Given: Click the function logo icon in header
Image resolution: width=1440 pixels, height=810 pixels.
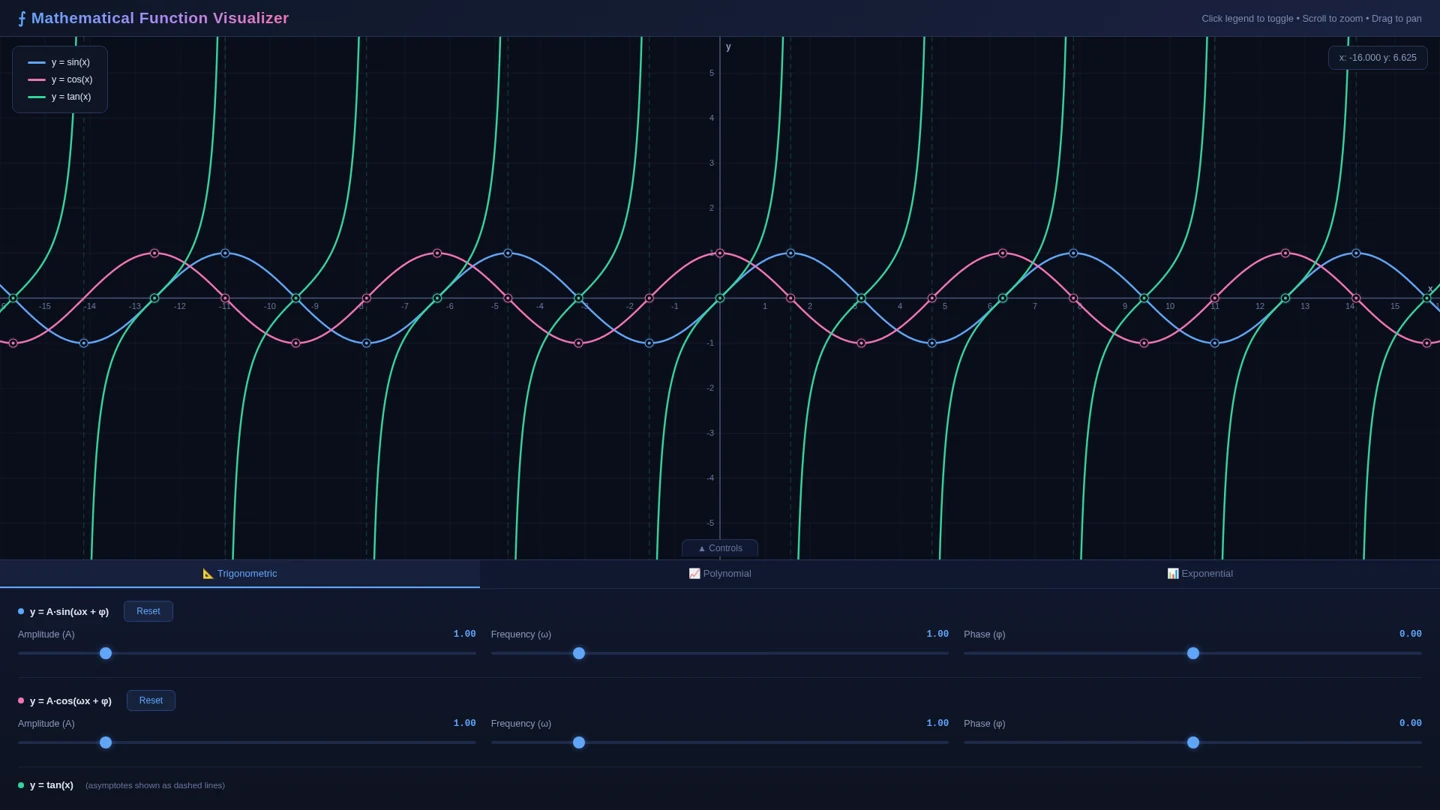Looking at the screenshot, I should tap(22, 18).
